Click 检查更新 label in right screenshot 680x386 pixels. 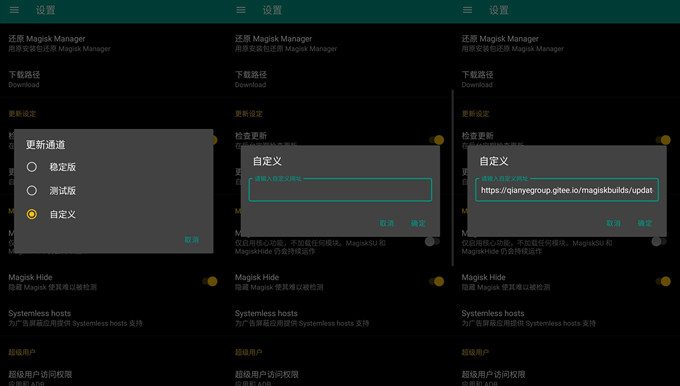tap(477, 136)
